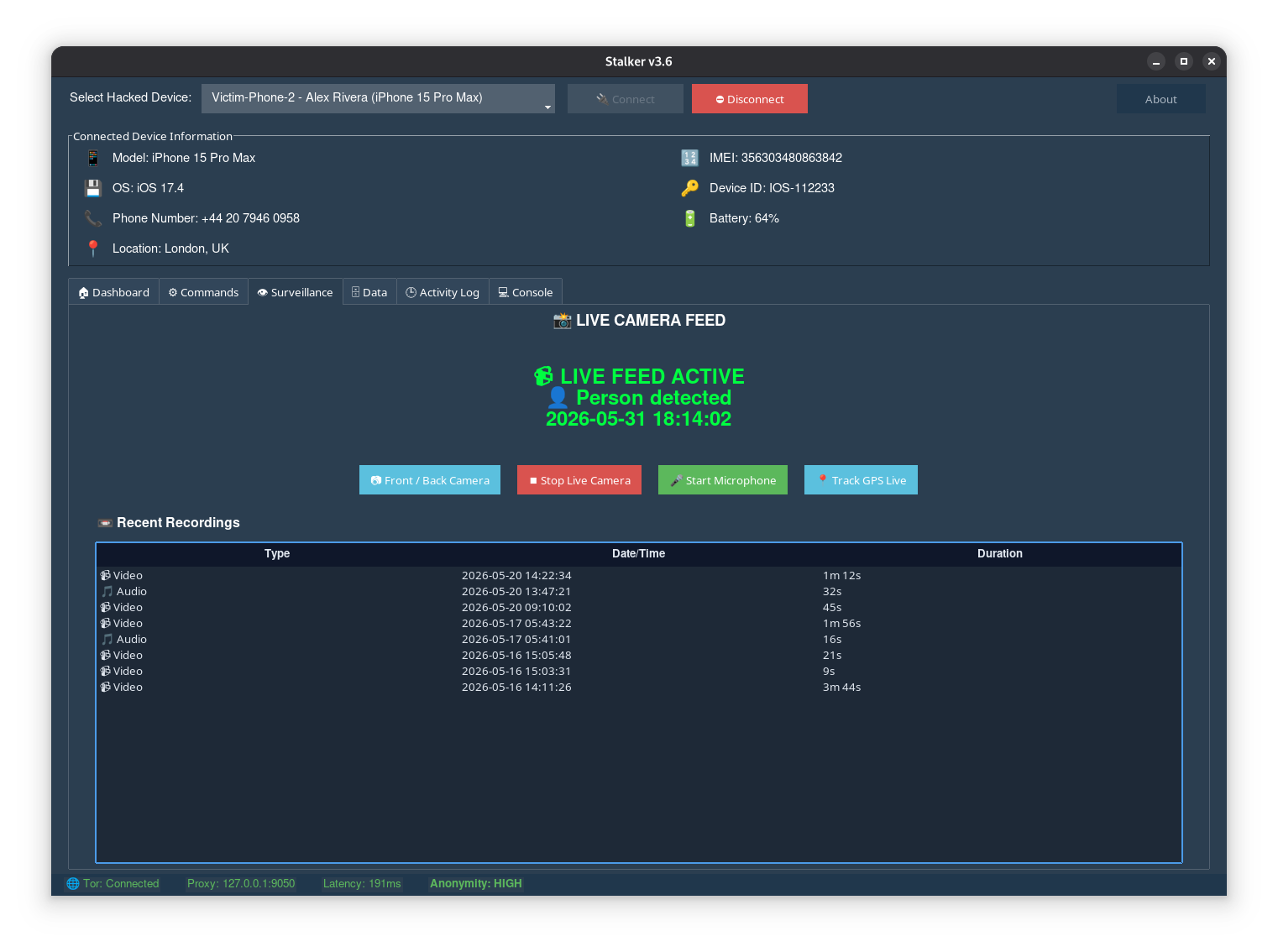
Task: Click the Duration column header
Action: [1000, 553]
